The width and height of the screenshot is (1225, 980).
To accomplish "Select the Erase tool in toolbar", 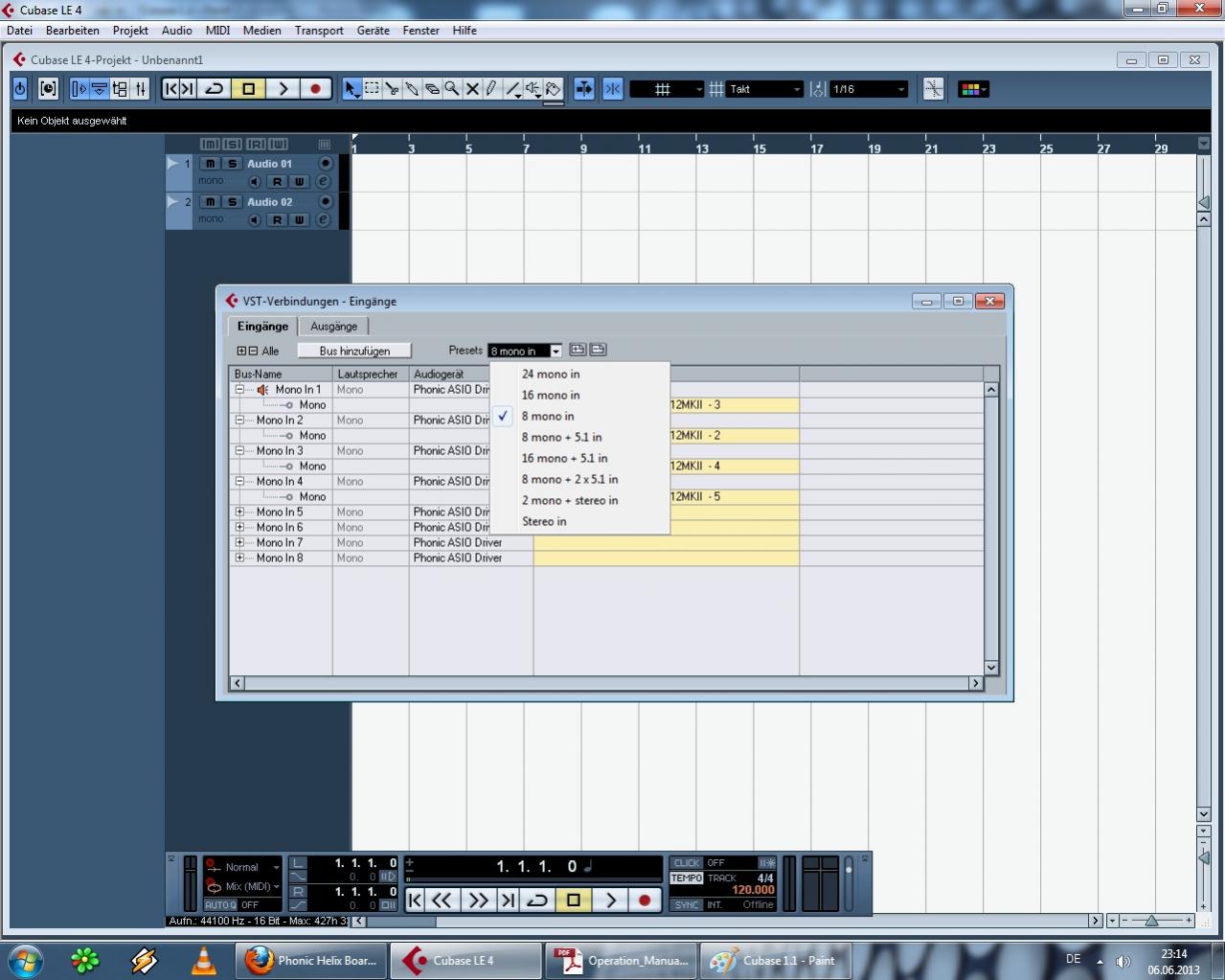I will pyautogui.click(x=432, y=89).
